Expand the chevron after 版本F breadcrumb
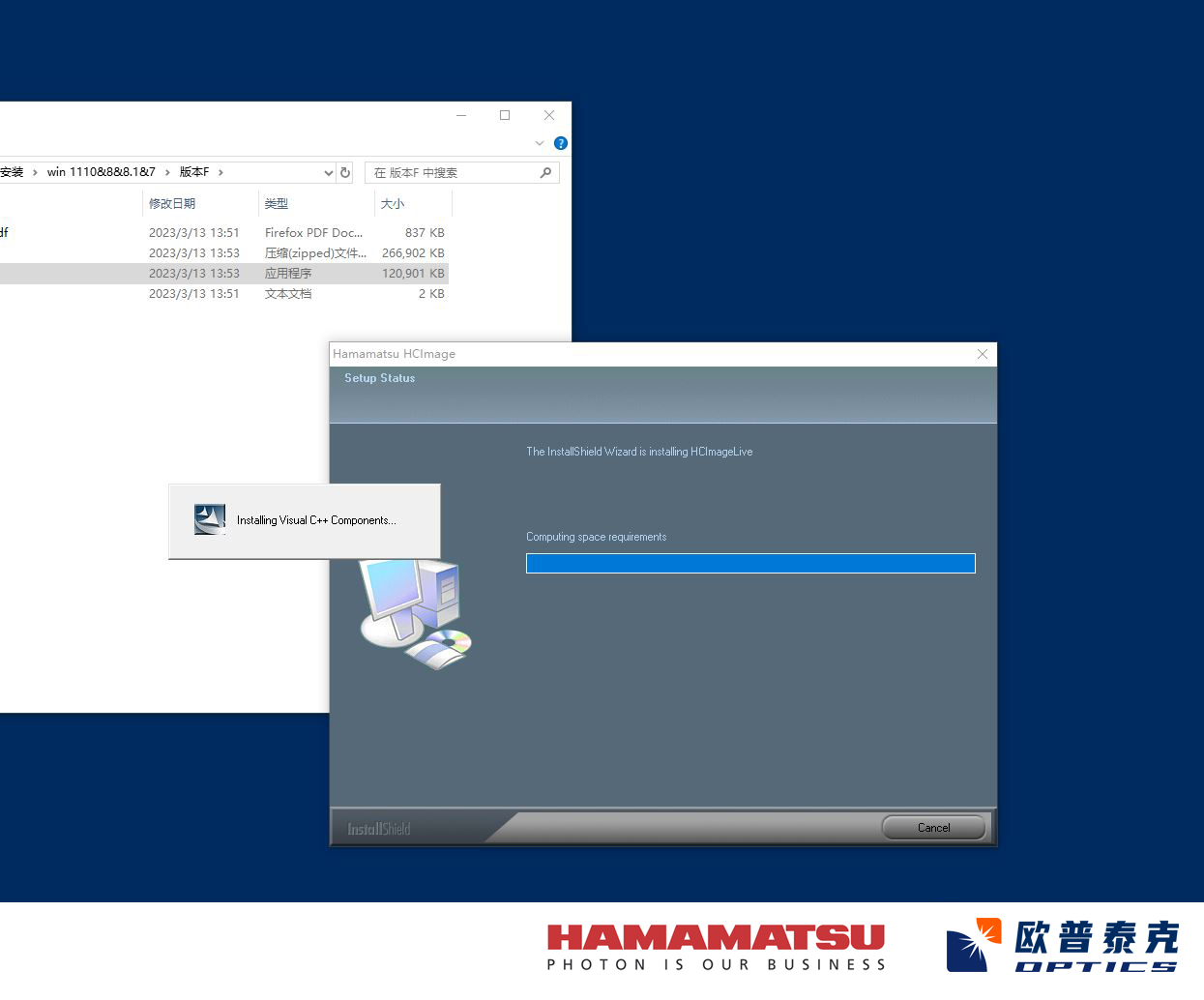The width and height of the screenshot is (1204, 1000). pyautogui.click(x=220, y=173)
